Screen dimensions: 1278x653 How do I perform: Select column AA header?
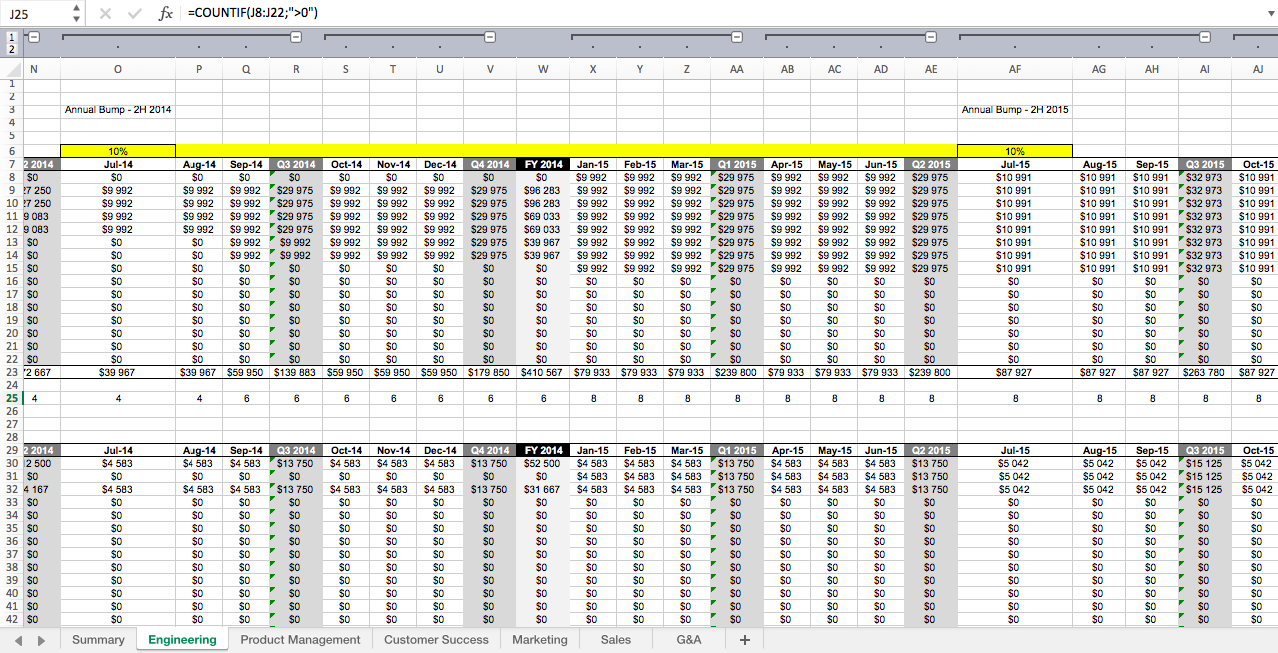click(x=737, y=69)
